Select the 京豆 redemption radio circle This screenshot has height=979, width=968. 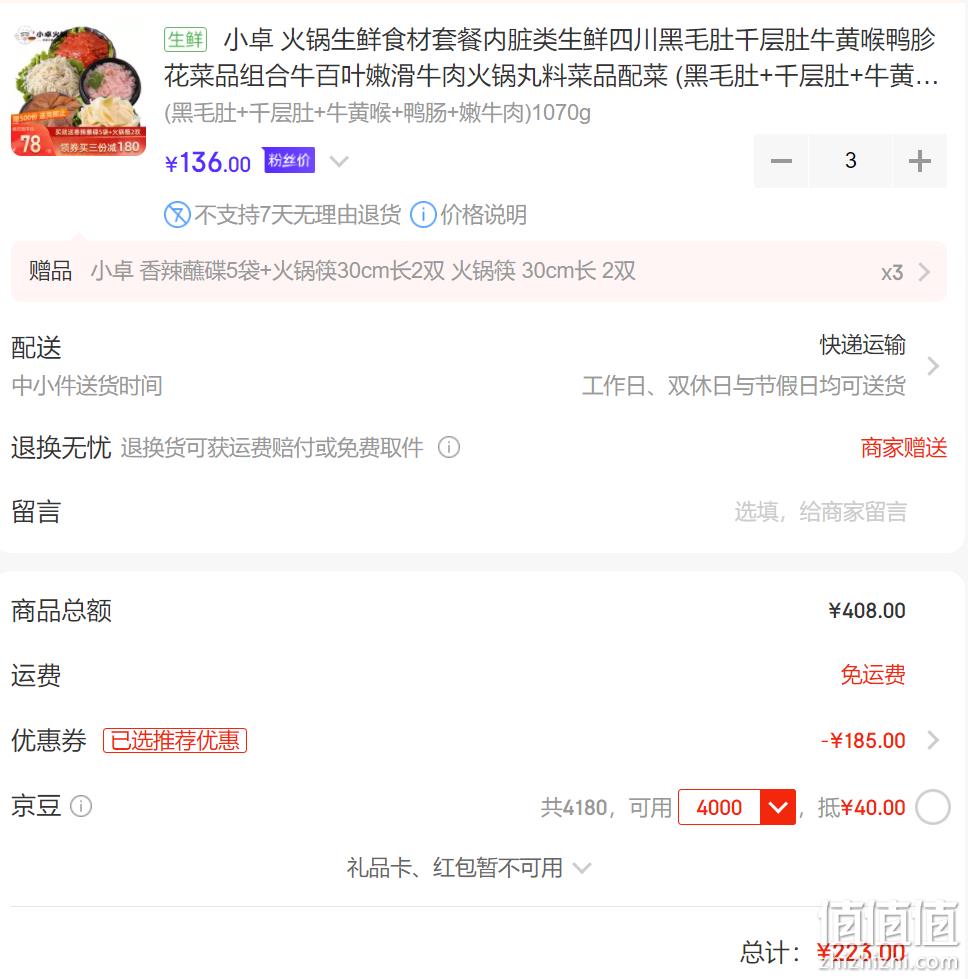(x=932, y=807)
